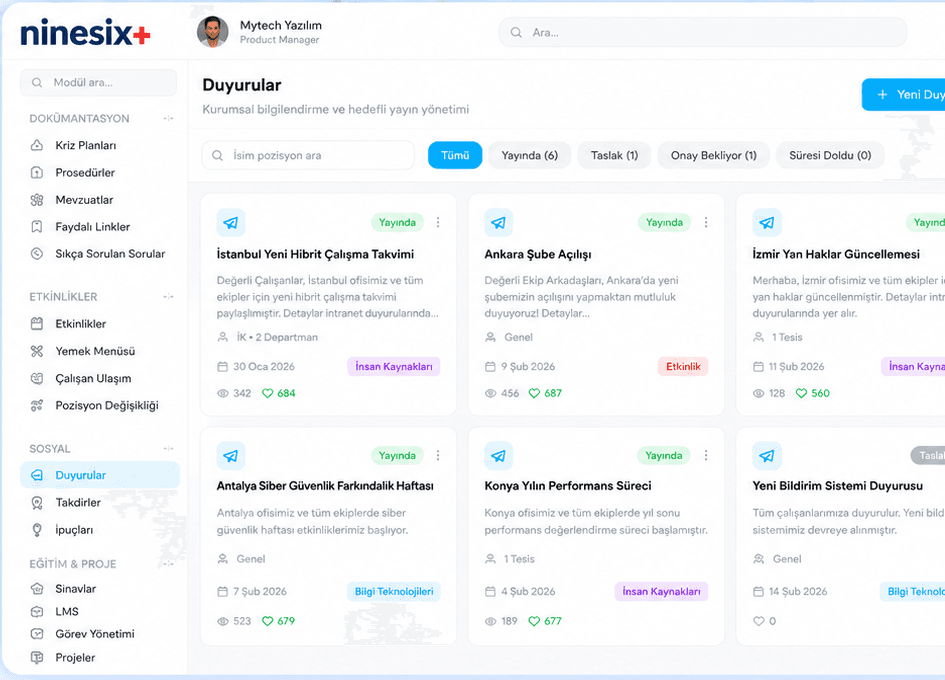The image size is (945, 680).
Task: Select the Onay Bekliyor (1) filter tab
Action: [x=714, y=156]
